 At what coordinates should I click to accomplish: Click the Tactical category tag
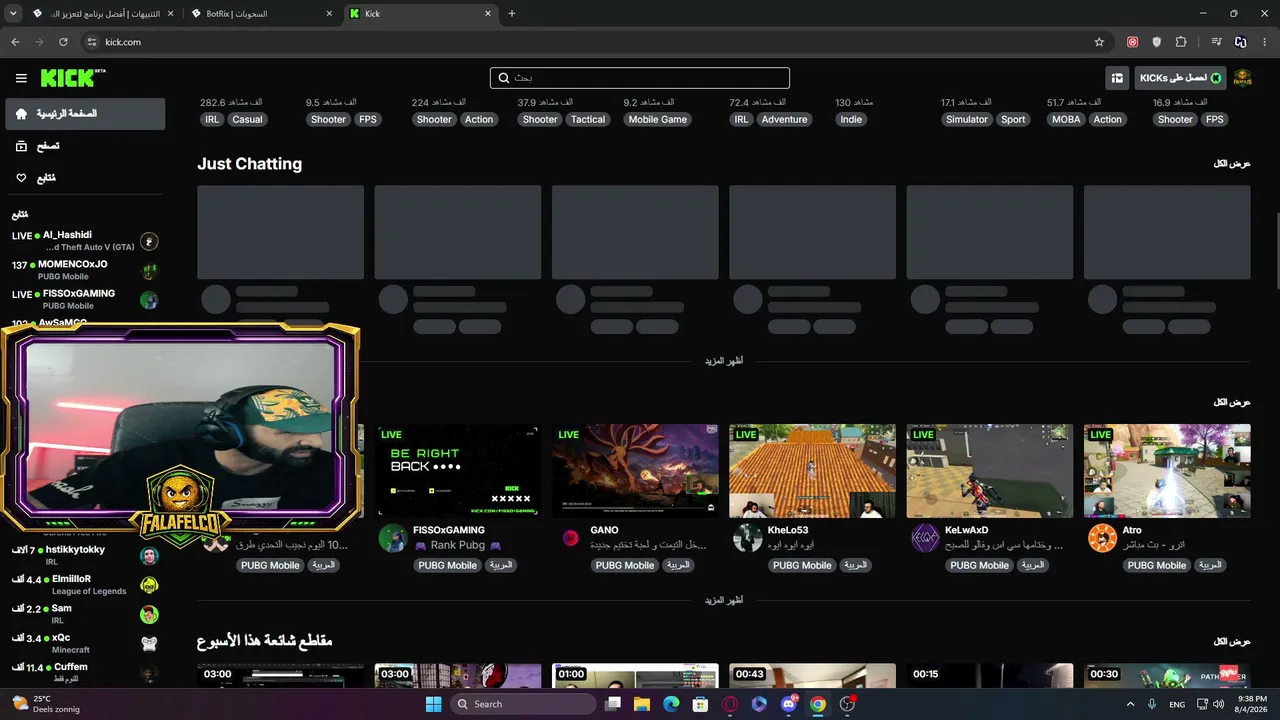pos(588,119)
